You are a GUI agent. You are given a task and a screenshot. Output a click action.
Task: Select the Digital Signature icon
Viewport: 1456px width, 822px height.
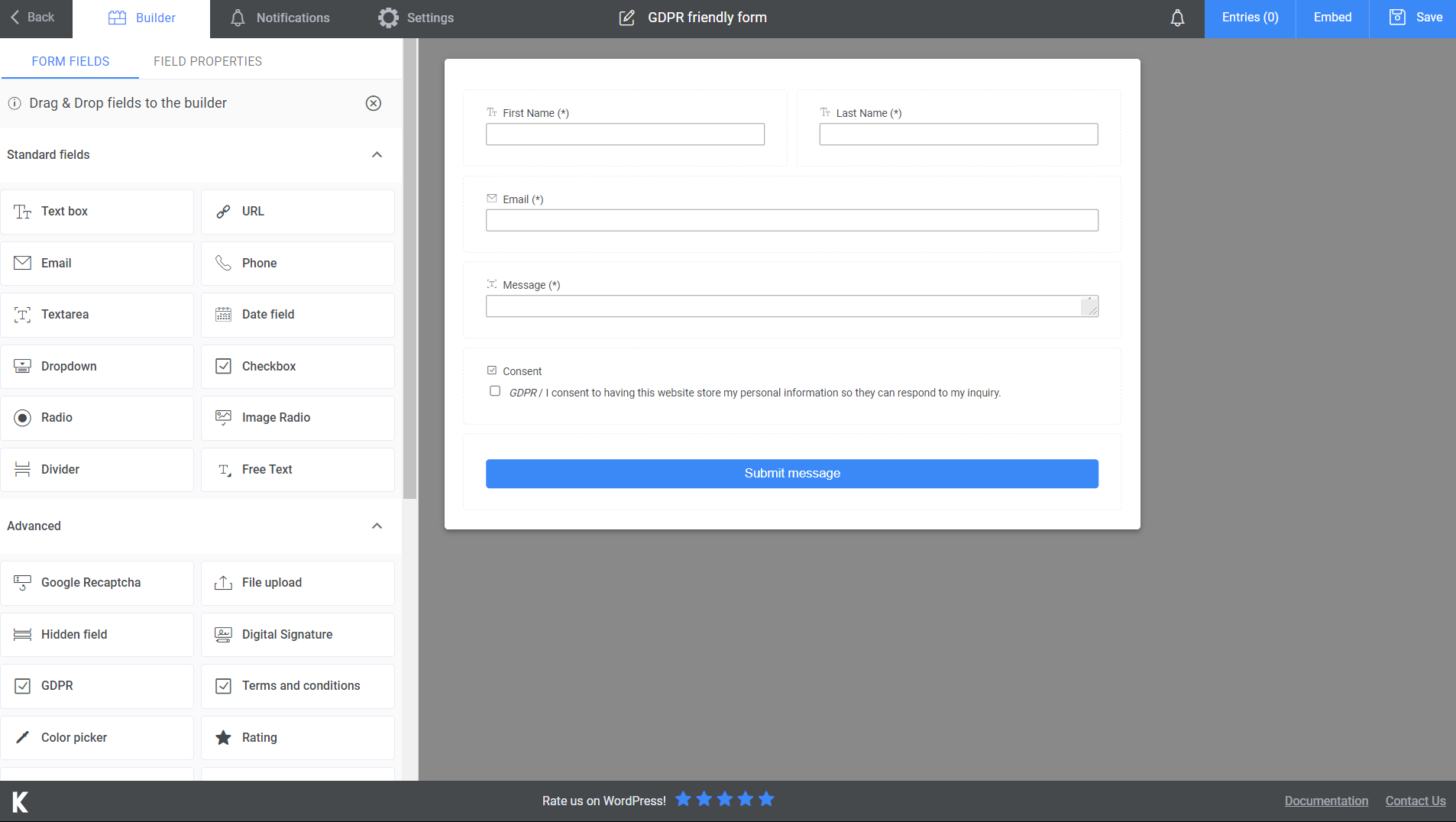click(223, 634)
